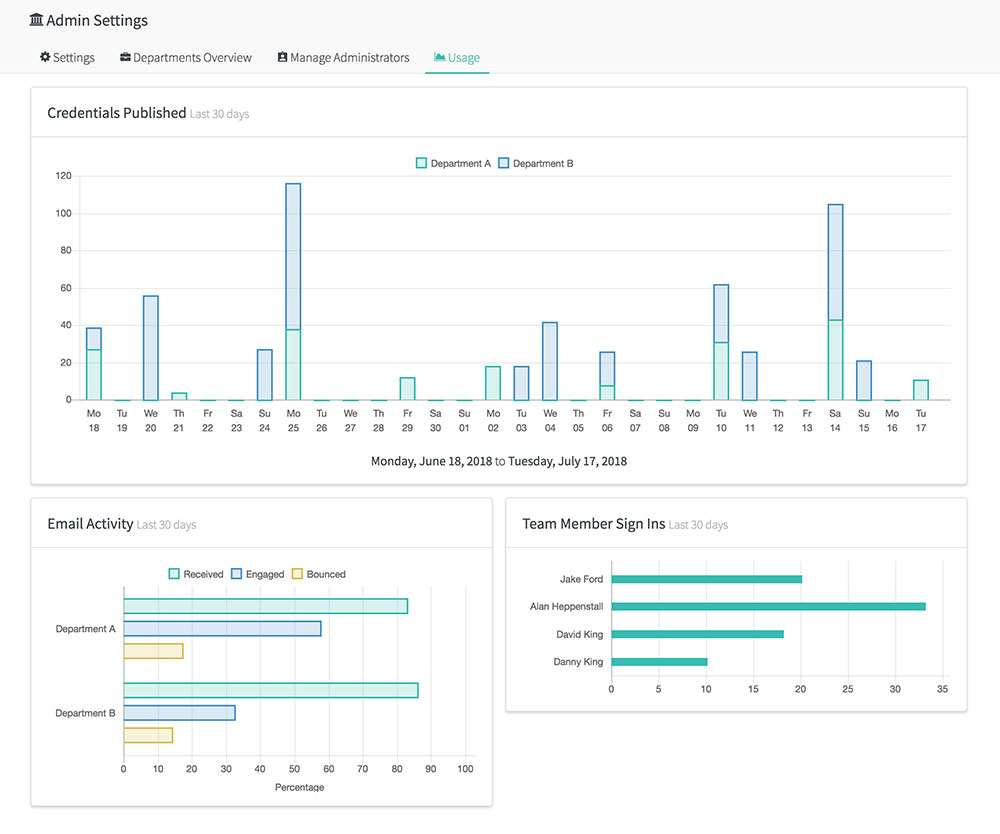Switch to Departments Overview tab
The height and width of the screenshot is (834, 1000).
pos(192,58)
